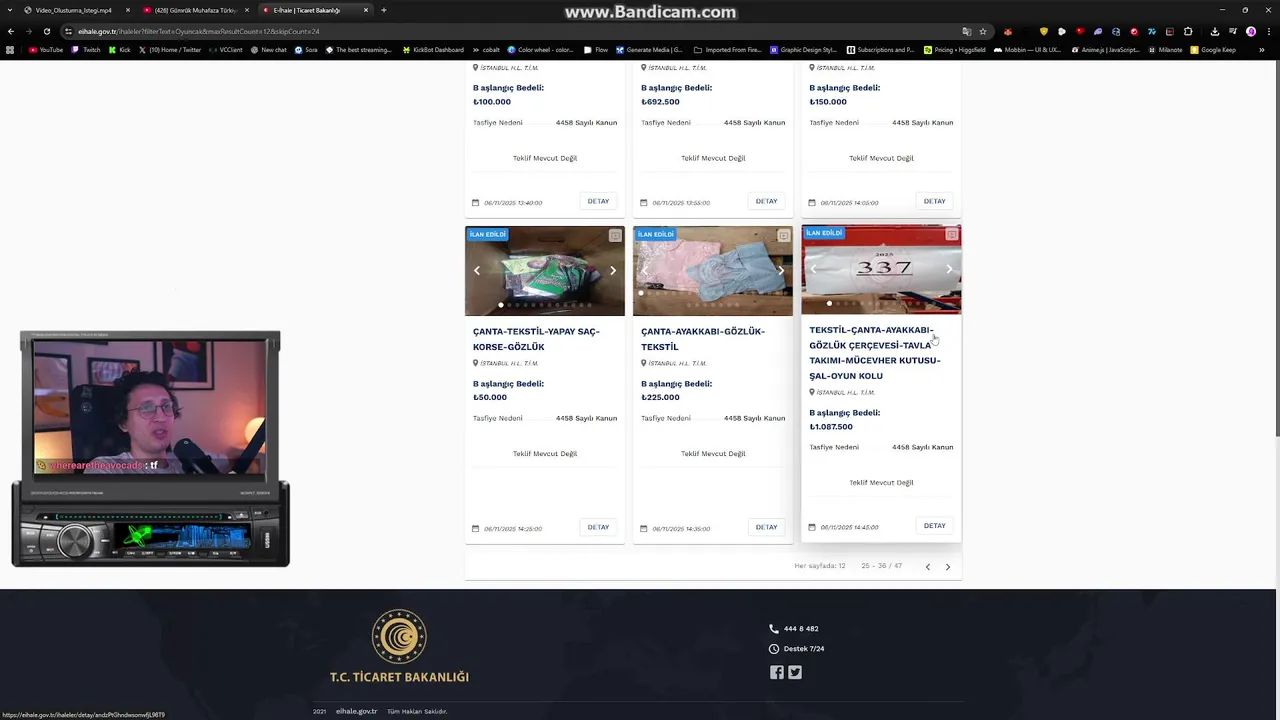Go back using the browser back arrow

(x=11, y=31)
